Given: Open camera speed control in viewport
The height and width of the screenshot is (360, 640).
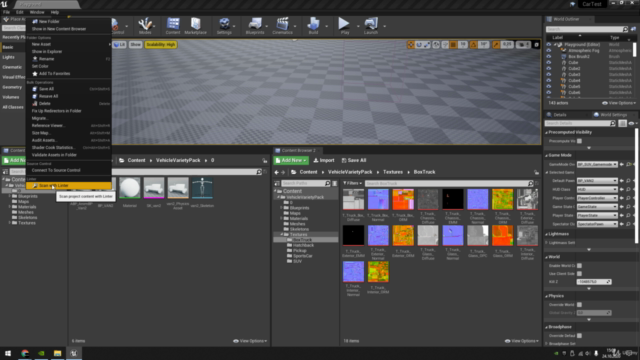Looking at the screenshot, I should click(523, 45).
